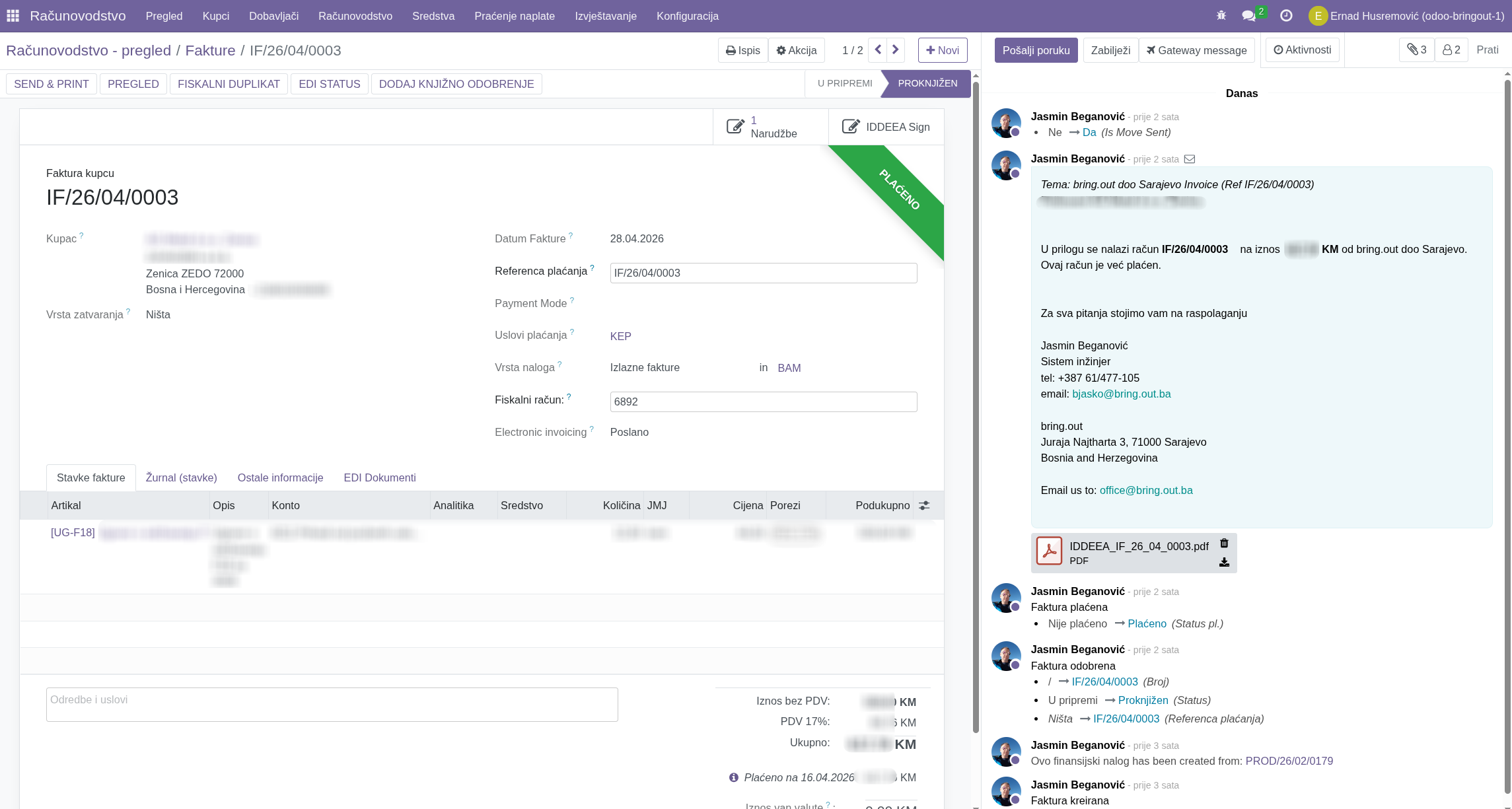Show followers via person icon 2
1512x809 pixels.
(1451, 50)
